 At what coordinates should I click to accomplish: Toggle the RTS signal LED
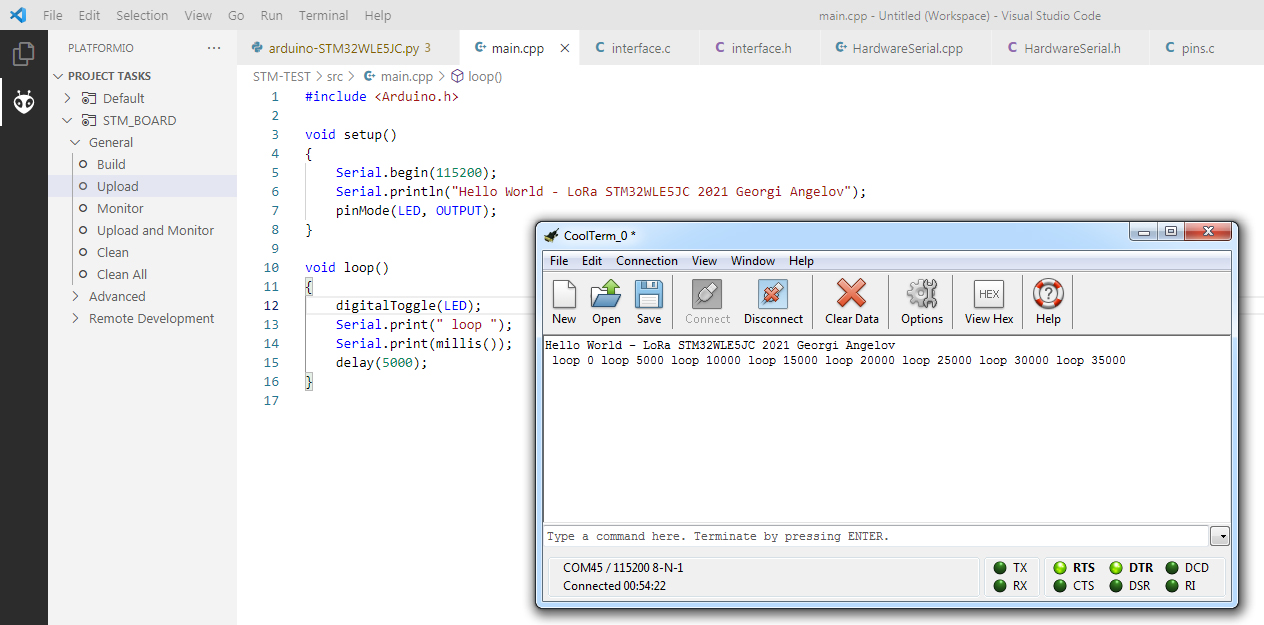1060,568
